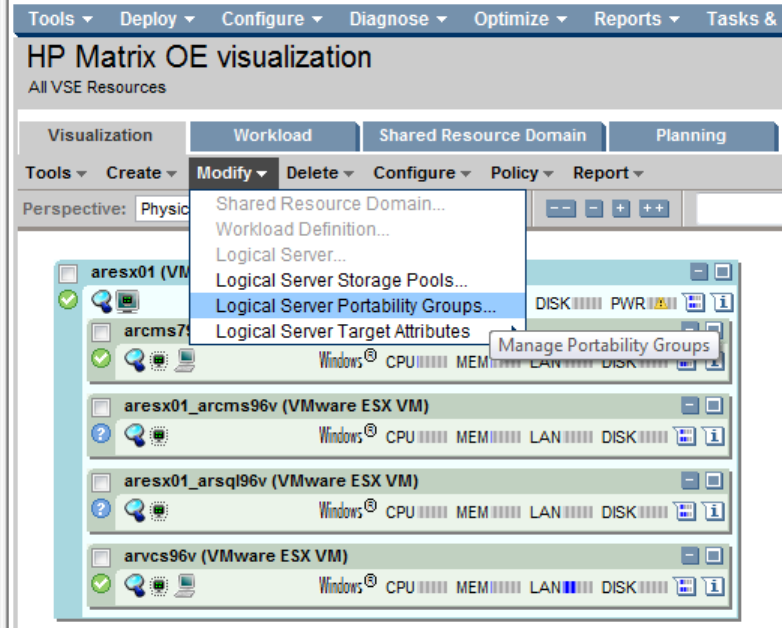Click the green check status icon for arvcs96v
The height and width of the screenshot is (628, 782).
coord(100,586)
